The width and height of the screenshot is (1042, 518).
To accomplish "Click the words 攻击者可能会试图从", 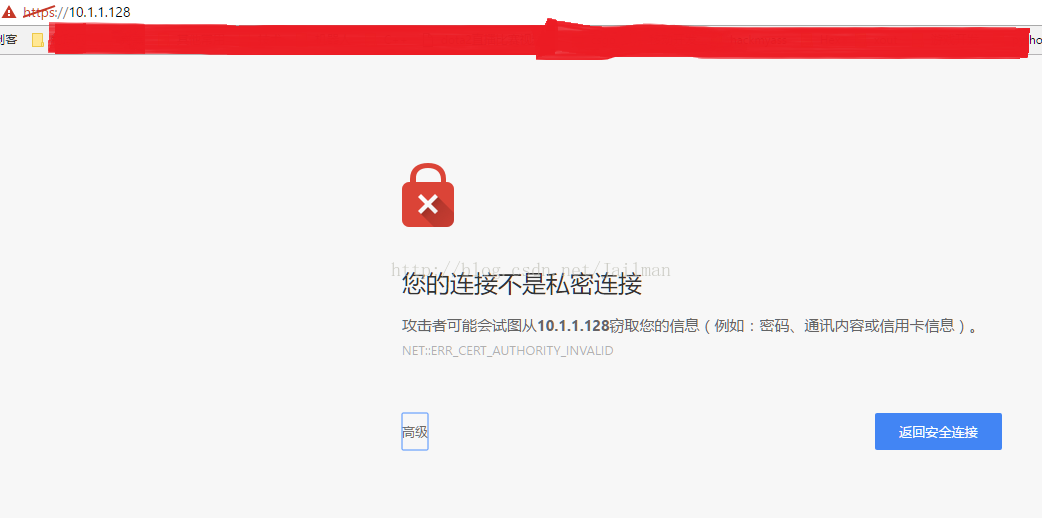I will point(469,326).
